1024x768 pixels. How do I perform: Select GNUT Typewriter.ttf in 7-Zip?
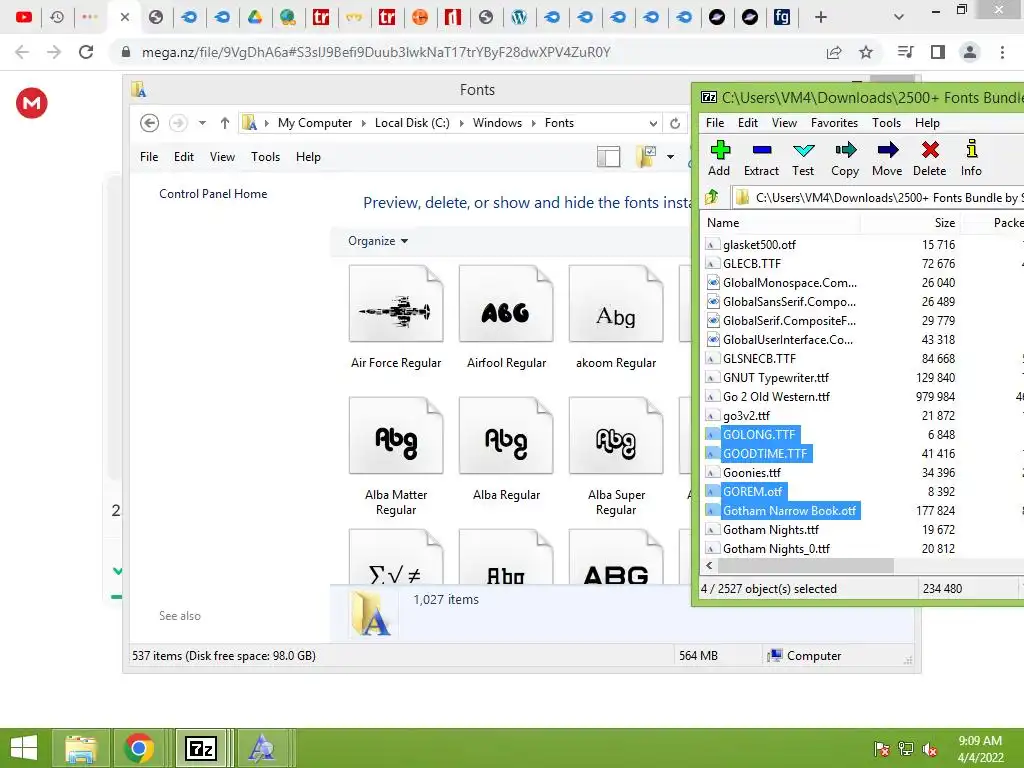[775, 377]
